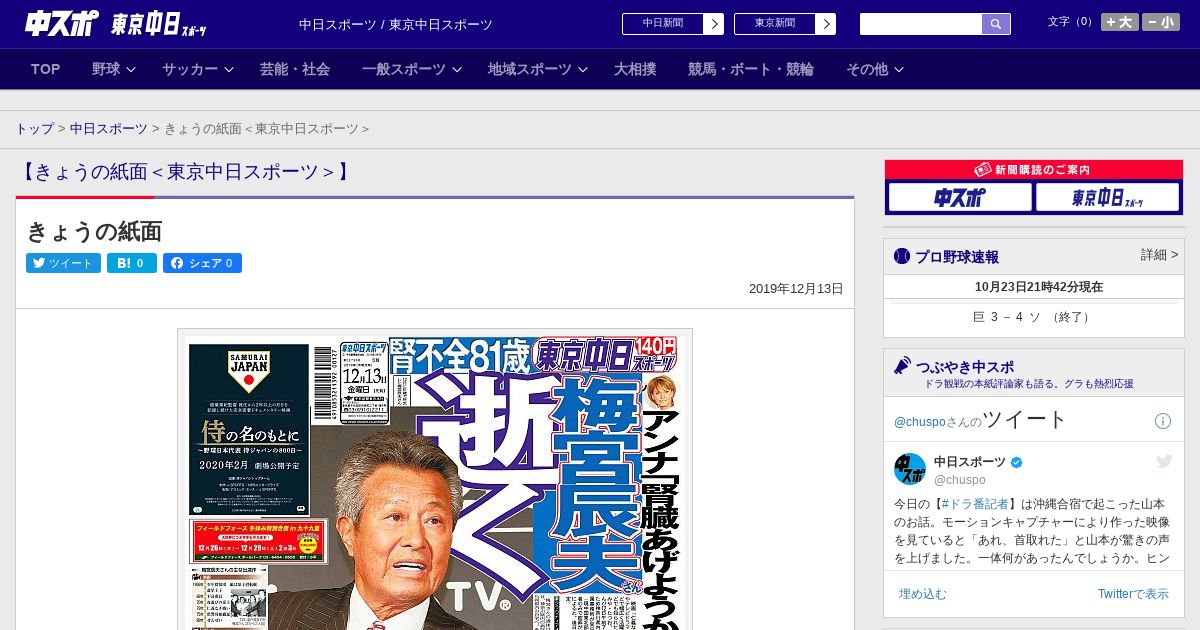Expand the 地域スポーツ menu dropdown
Screen dimensions: 1200x630
[x=537, y=69]
